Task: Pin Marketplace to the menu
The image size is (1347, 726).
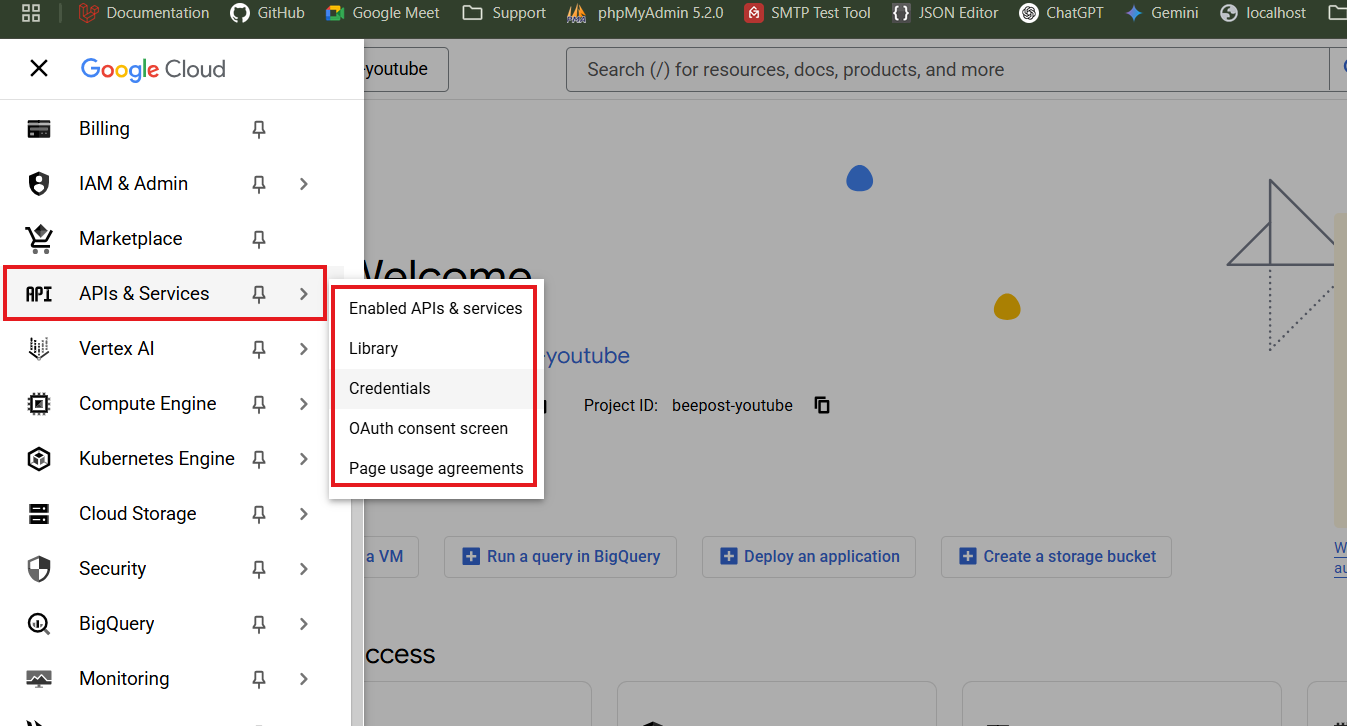Action: pos(259,239)
